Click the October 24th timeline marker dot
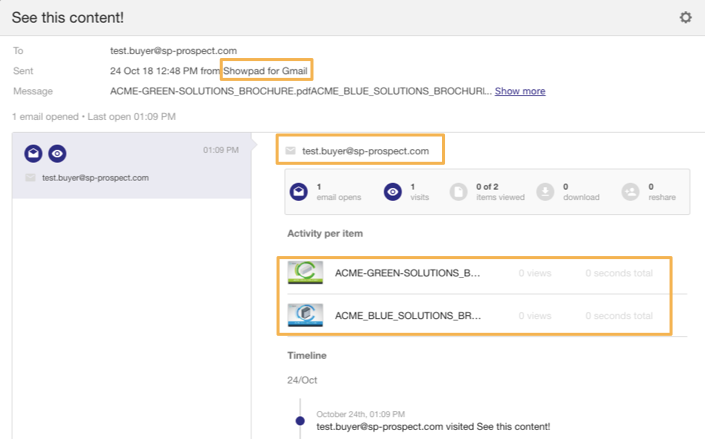 point(300,421)
